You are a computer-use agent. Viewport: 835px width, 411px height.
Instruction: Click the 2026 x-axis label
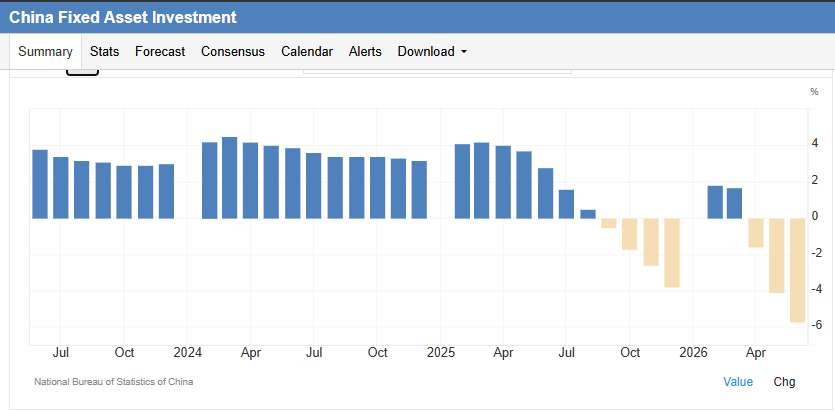(693, 352)
